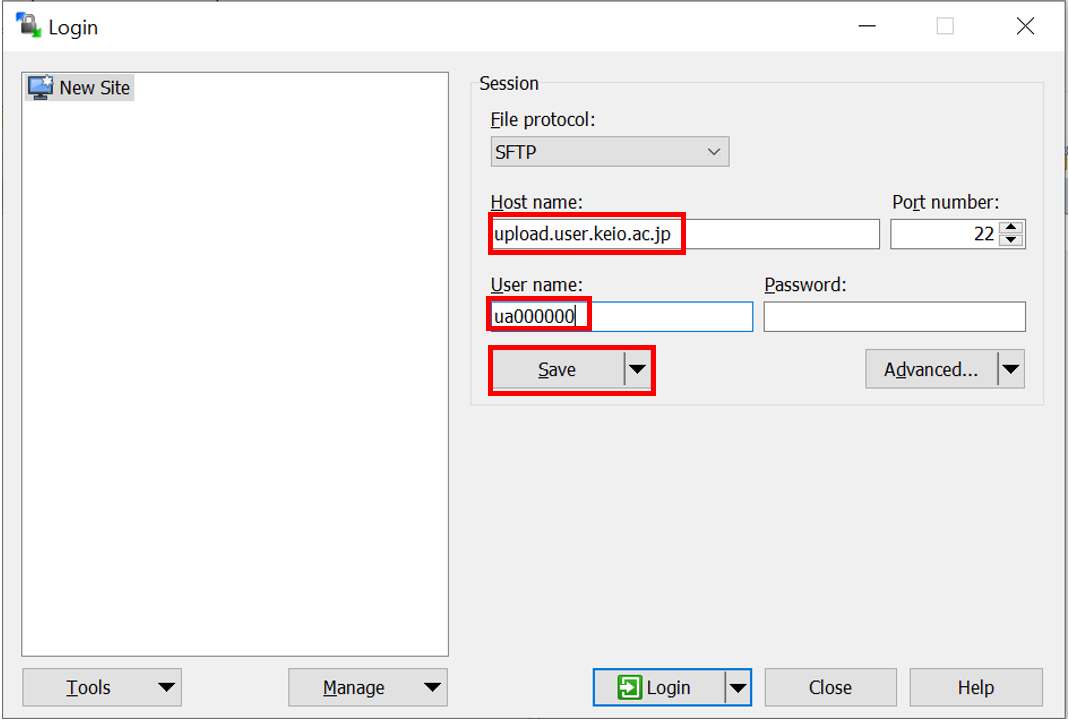
Task: Open the Login button dropdown arrow
Action: (x=738, y=688)
